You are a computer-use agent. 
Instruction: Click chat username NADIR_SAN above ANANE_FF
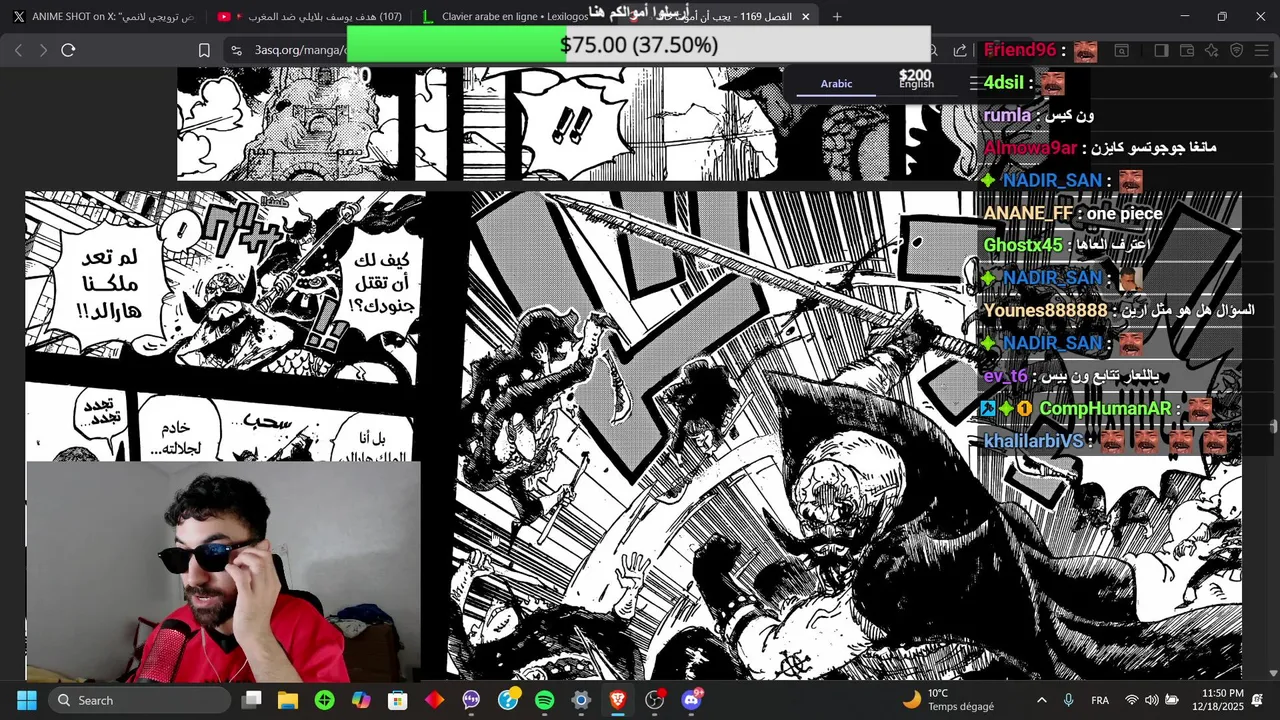tap(1052, 180)
